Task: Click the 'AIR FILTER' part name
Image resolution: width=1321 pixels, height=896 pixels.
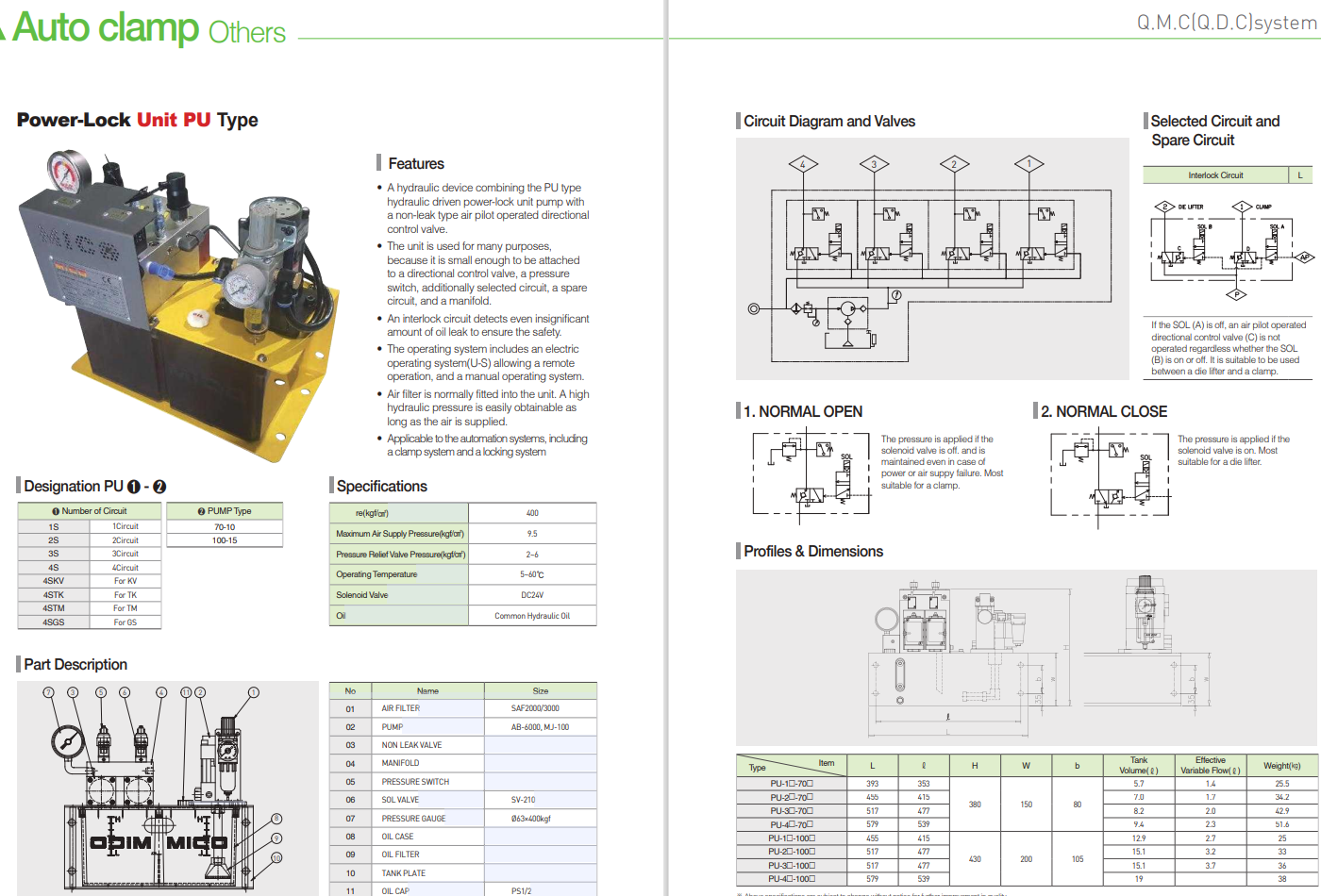Action: (401, 708)
